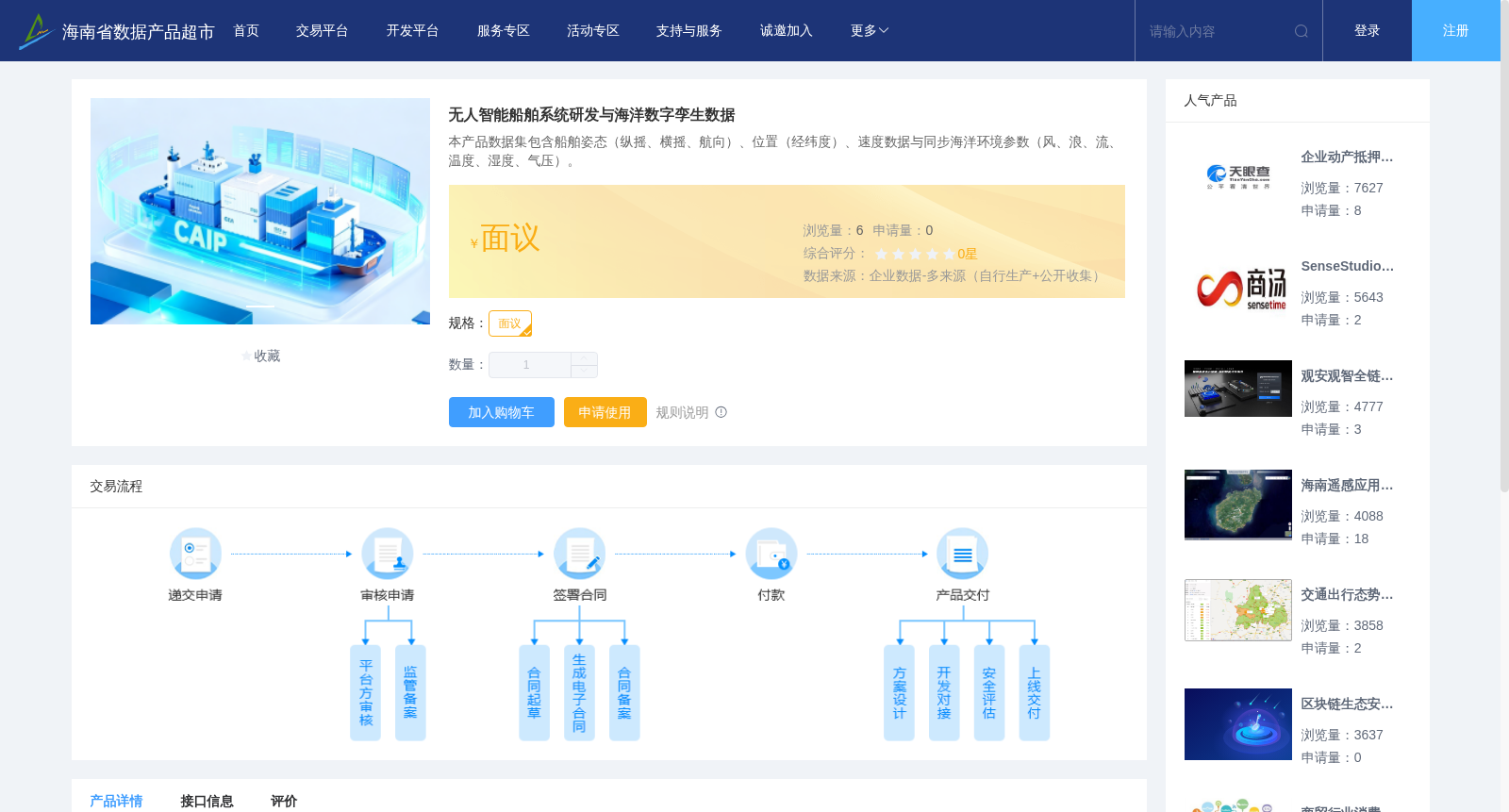The image size is (1509, 812).
Task: Click the fifth rating star
Action: tap(949, 254)
